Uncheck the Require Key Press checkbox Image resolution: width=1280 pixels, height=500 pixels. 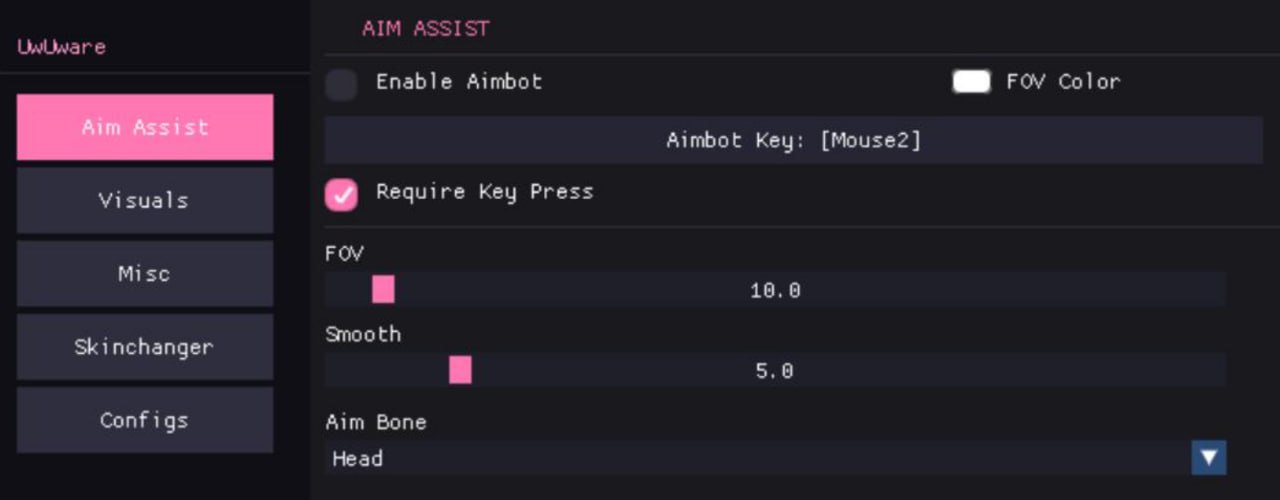(x=342, y=195)
